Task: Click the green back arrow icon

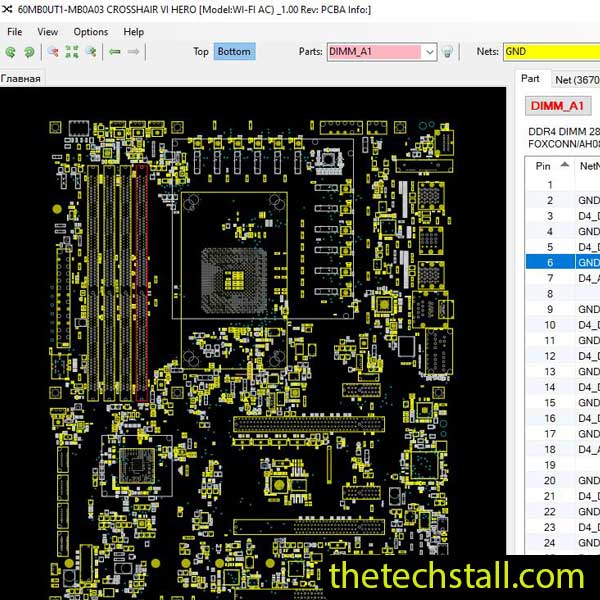Action: pos(115,51)
